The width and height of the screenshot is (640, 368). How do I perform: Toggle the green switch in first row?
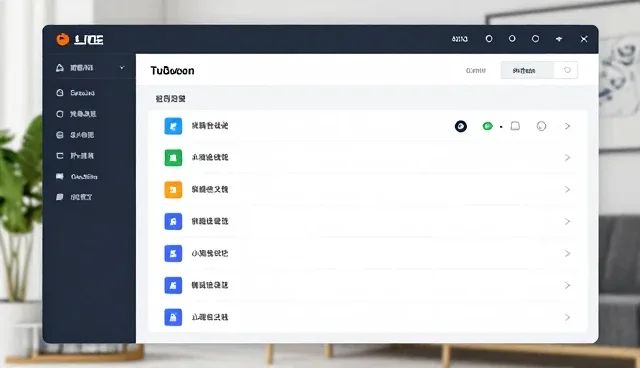487,126
